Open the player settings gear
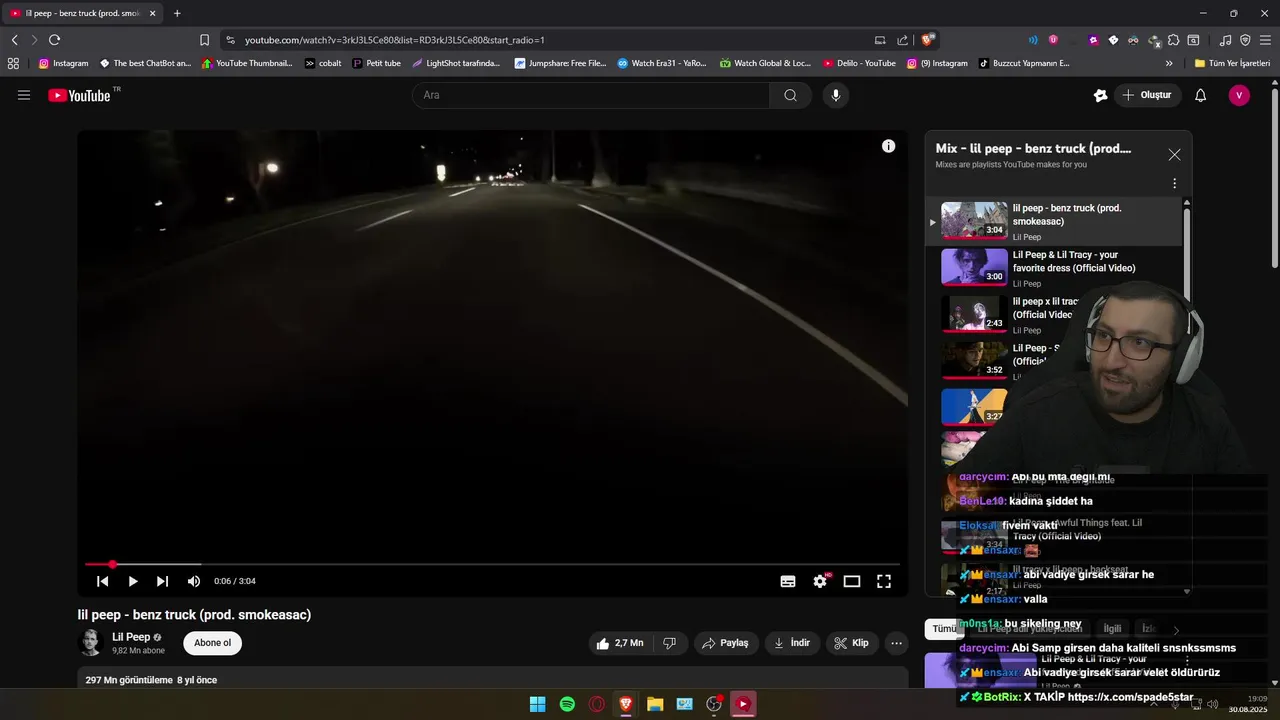Viewport: 1280px width, 720px height. [820, 581]
